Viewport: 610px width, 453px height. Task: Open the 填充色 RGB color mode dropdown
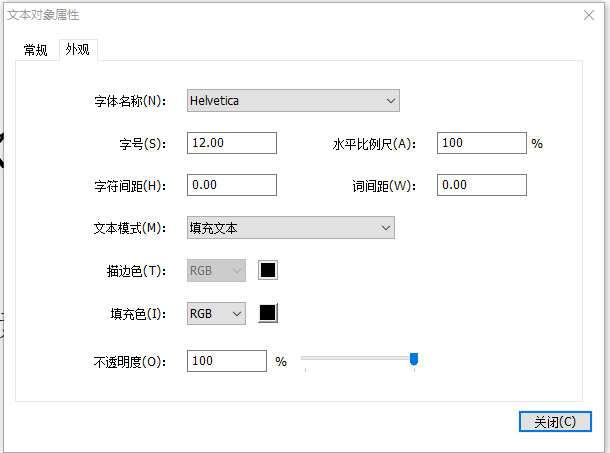216,314
